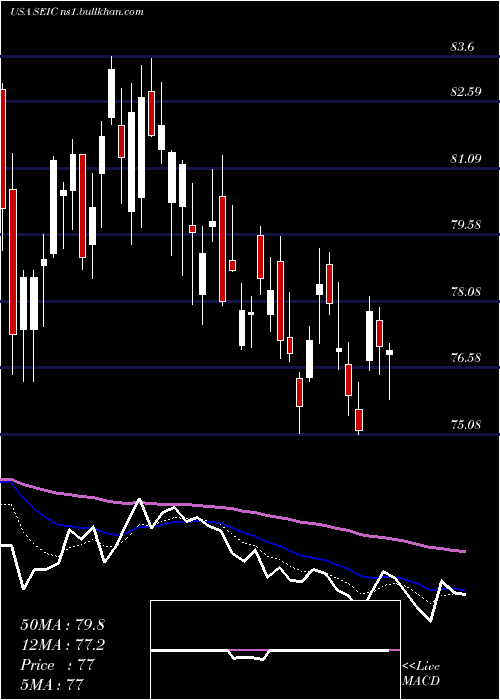Viewport: 500px width, 700px height.
Task: Click the 78.08 price level label
Action: click(466, 292)
